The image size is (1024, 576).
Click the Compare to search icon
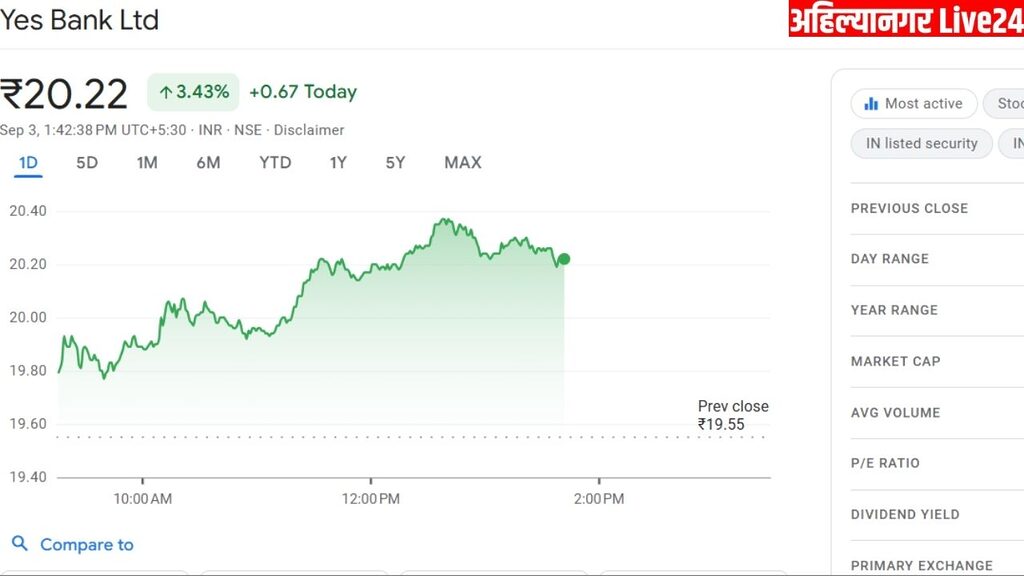click(20, 544)
